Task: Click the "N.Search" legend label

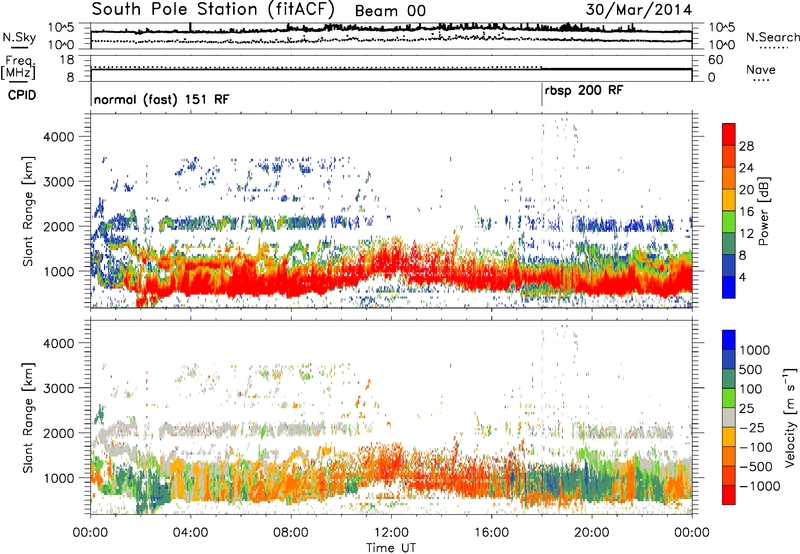Action: click(772, 37)
